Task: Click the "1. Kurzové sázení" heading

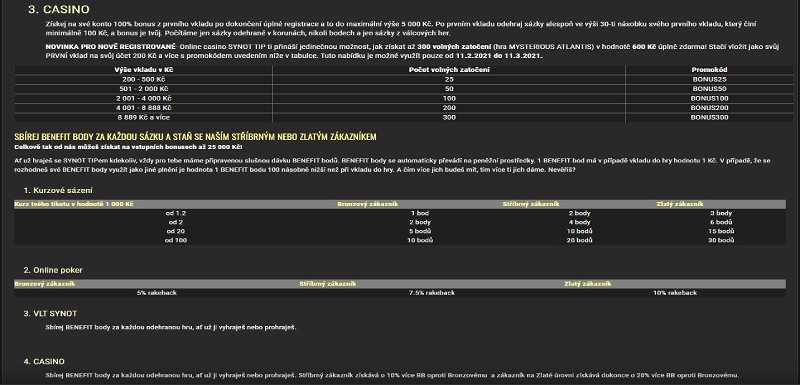Action: click(x=58, y=190)
